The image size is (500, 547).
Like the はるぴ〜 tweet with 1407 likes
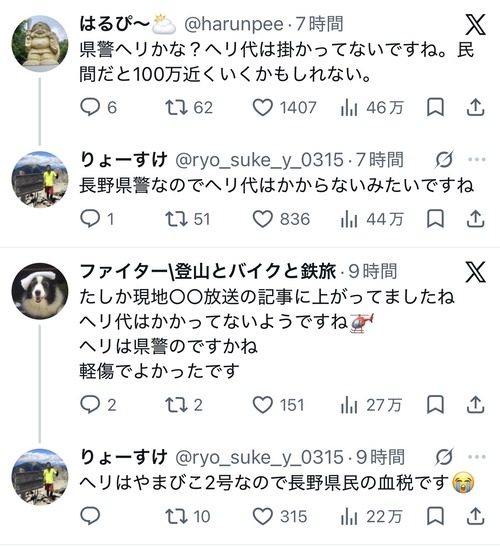click(x=262, y=107)
